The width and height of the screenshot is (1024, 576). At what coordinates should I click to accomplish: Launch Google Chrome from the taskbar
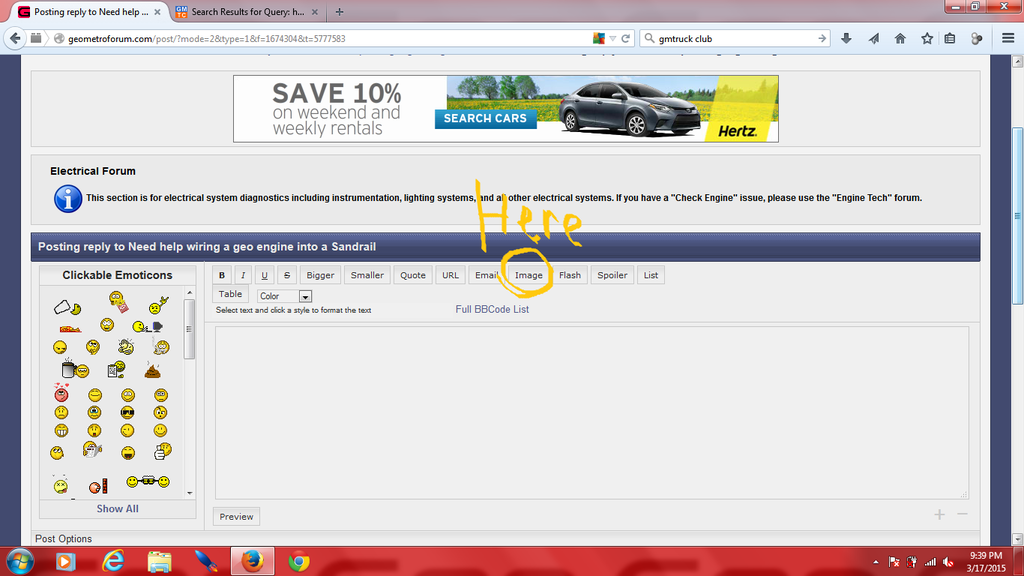(298, 560)
